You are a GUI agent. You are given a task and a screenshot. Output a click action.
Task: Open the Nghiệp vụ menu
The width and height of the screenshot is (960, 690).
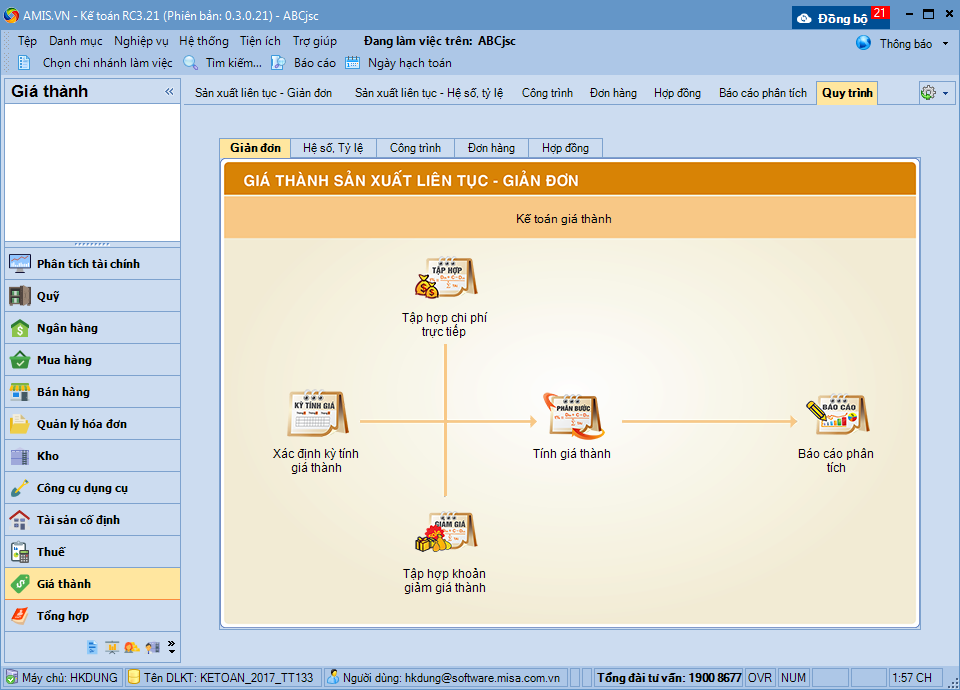pyautogui.click(x=141, y=41)
